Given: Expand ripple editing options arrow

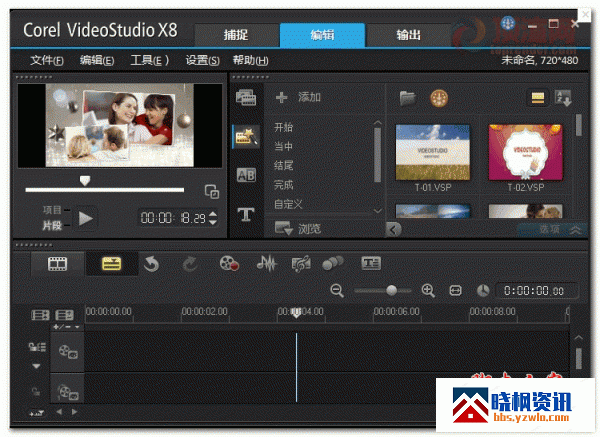Looking at the screenshot, I should (36, 366).
